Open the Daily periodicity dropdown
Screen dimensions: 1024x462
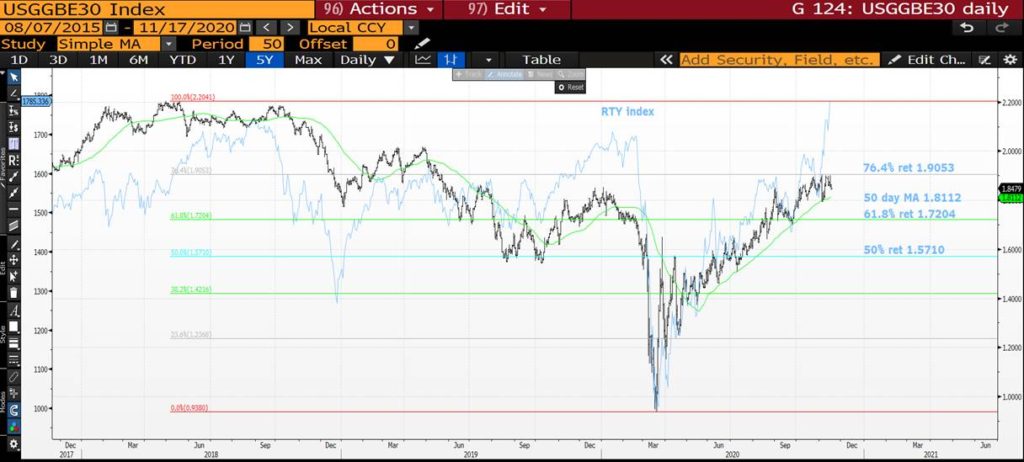tap(366, 60)
